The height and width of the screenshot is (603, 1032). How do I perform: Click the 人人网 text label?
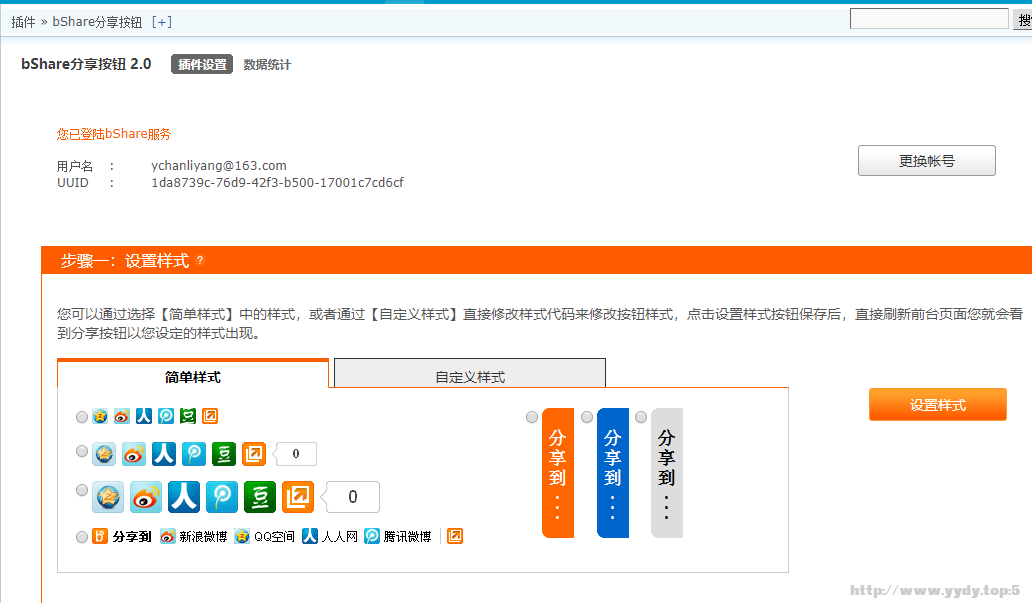pos(340,537)
